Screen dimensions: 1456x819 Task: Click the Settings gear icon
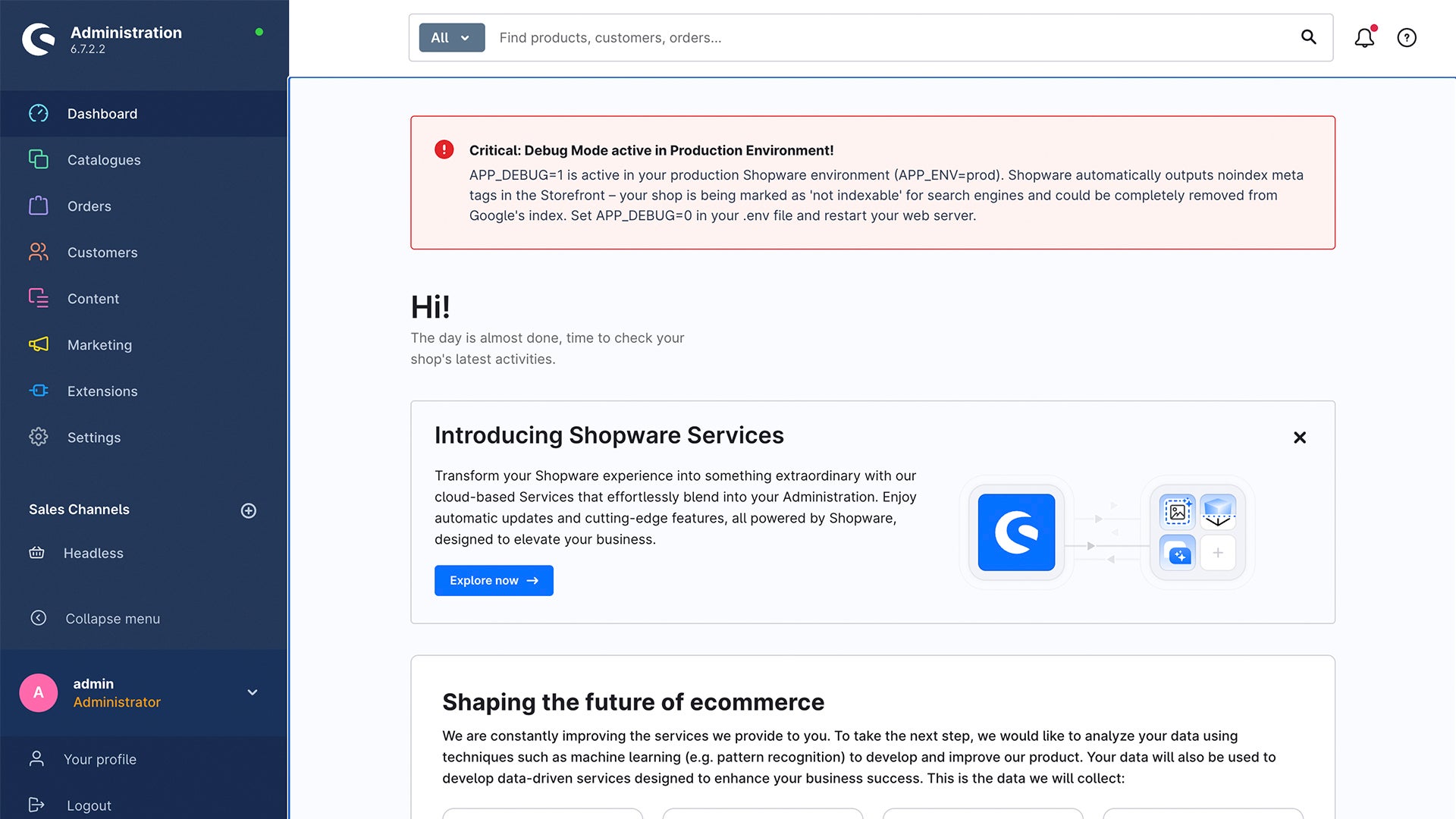[39, 437]
